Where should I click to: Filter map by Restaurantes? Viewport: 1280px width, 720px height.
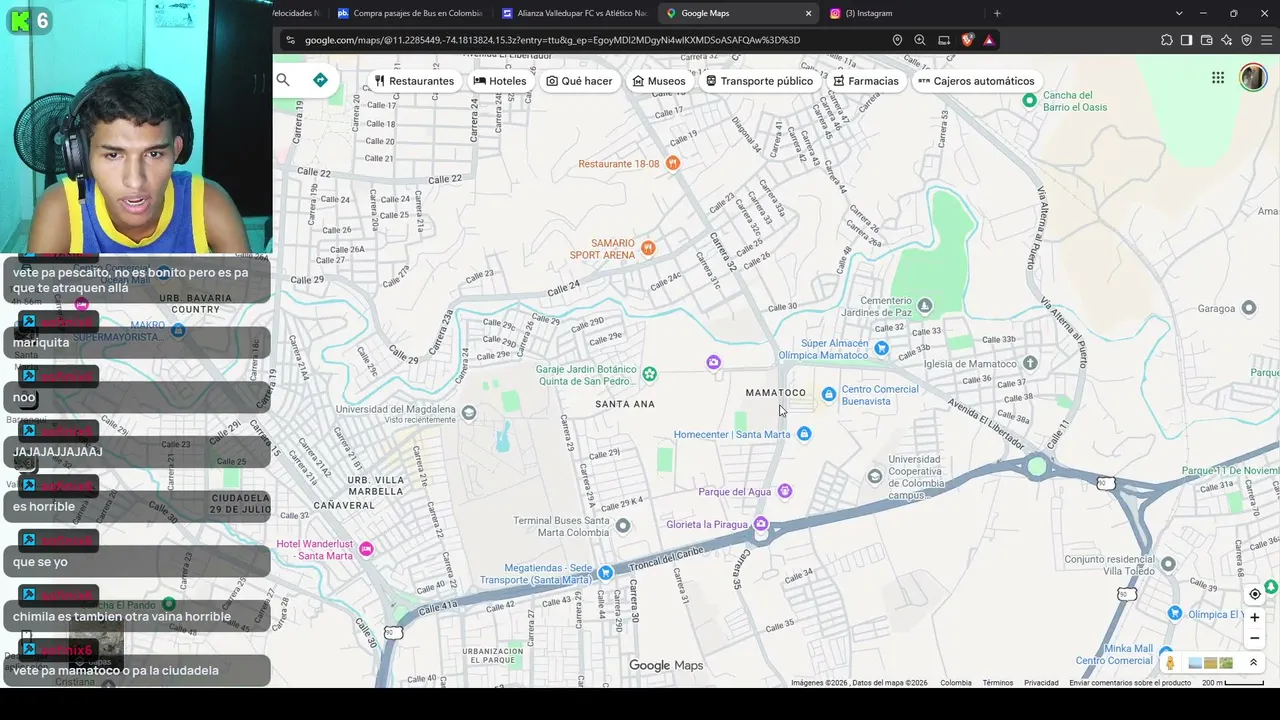414,81
